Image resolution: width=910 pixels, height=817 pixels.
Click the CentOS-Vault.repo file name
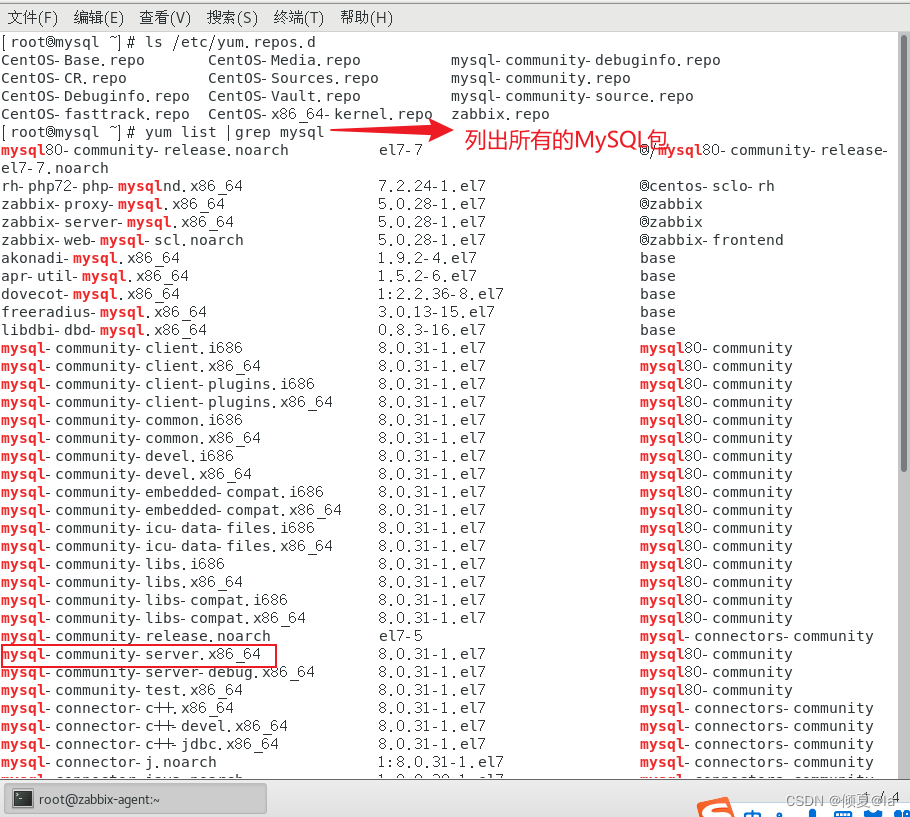coord(284,96)
